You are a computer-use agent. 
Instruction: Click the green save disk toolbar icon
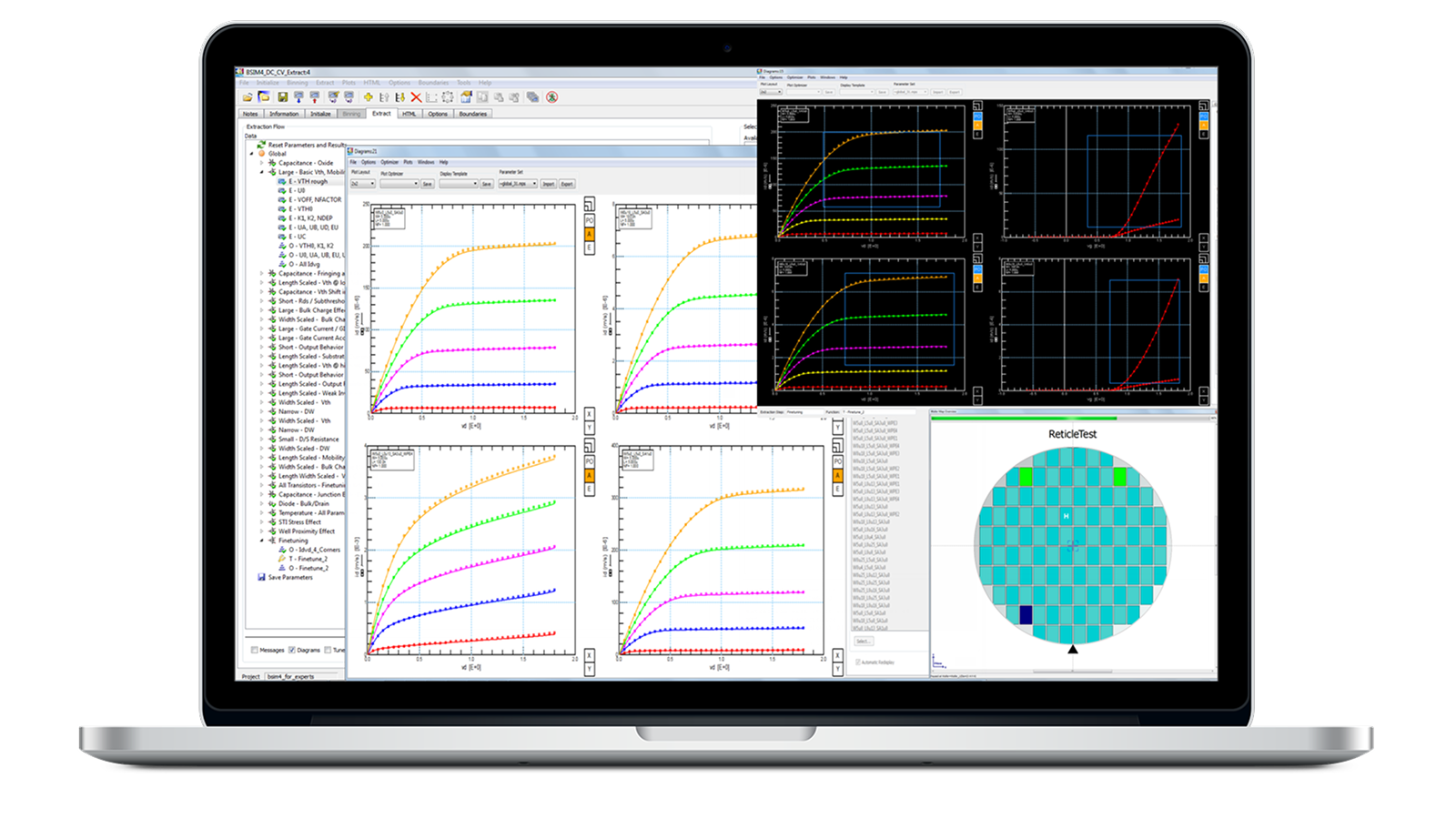point(283,97)
